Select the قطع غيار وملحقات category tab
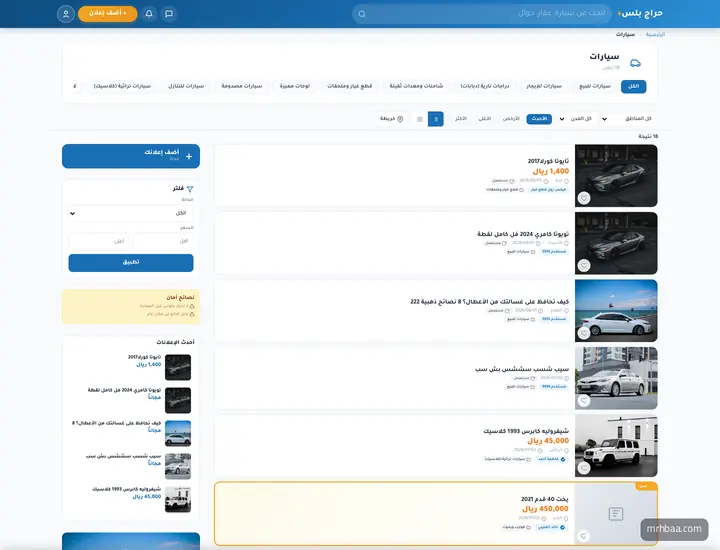720x550 pixels. coord(349,86)
